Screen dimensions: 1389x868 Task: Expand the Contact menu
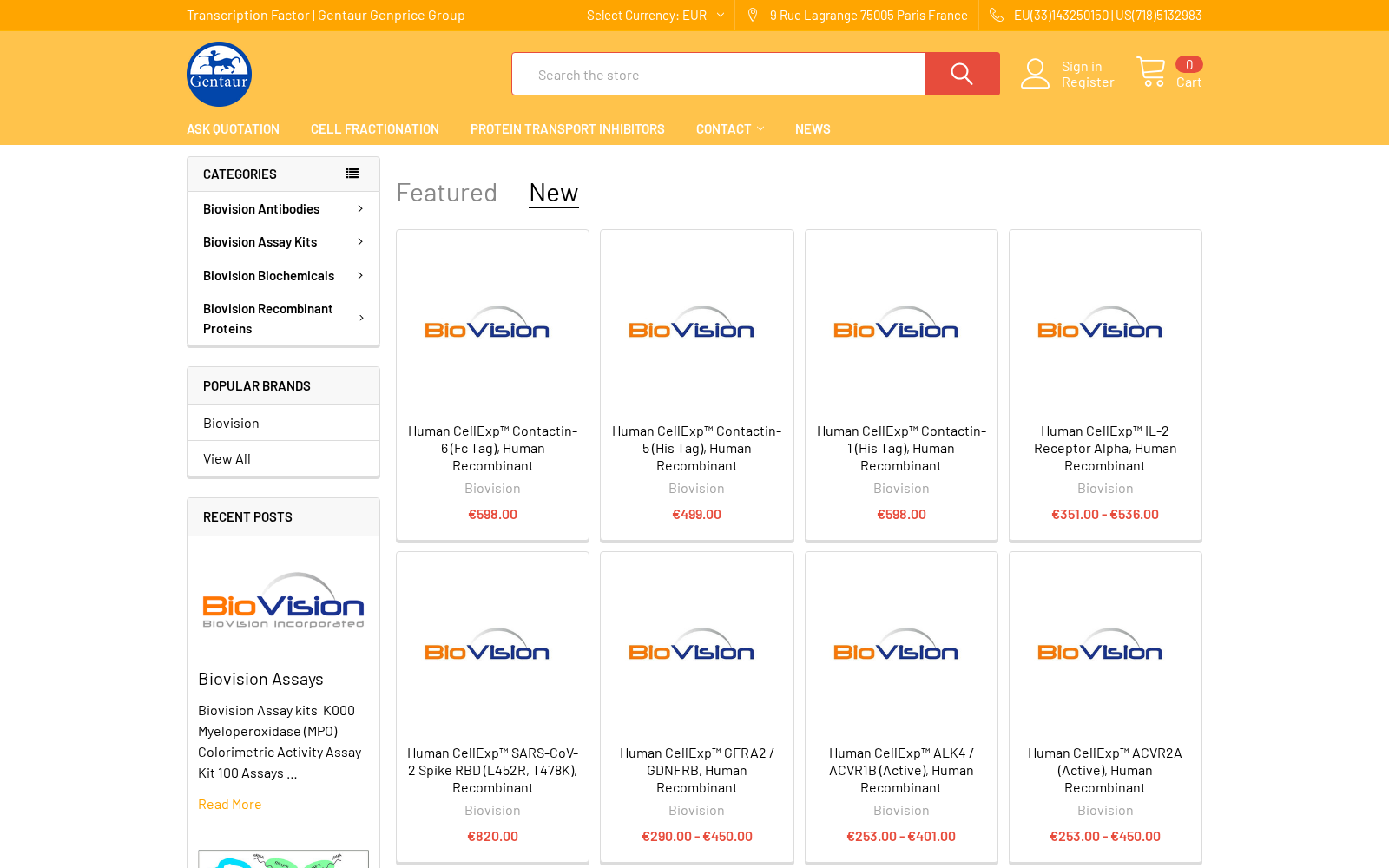(x=730, y=128)
